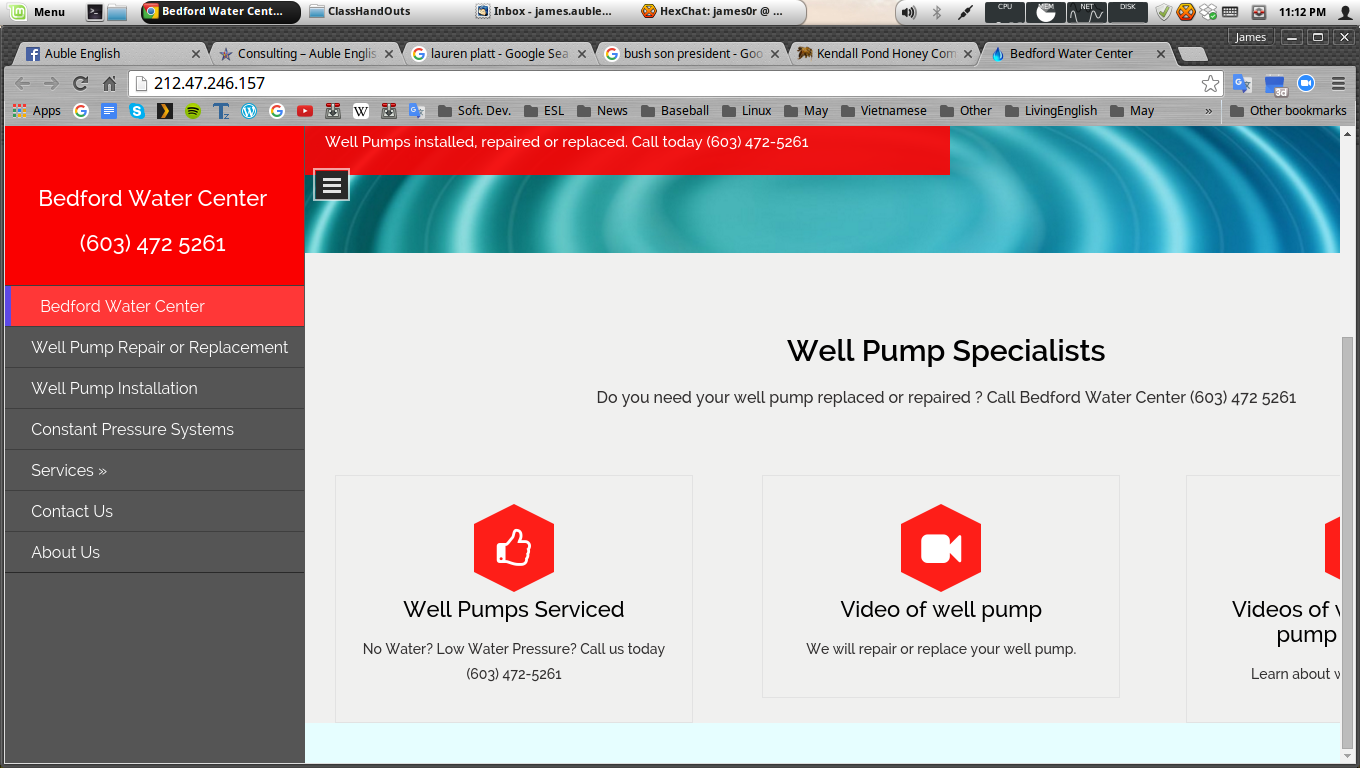Viewport: 1360px width, 768px height.
Task: Open the Zoom extension icon
Action: [1306, 83]
